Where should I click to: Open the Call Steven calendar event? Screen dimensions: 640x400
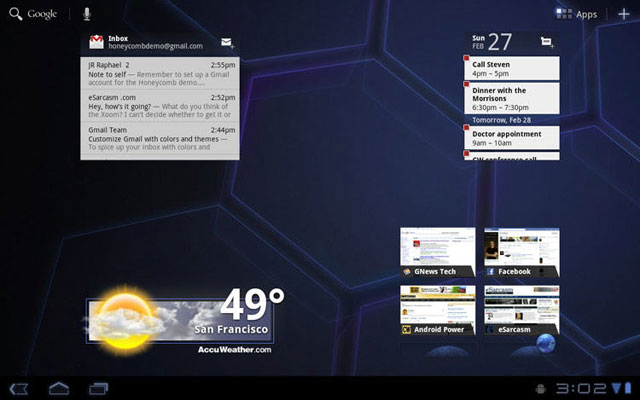click(x=511, y=67)
